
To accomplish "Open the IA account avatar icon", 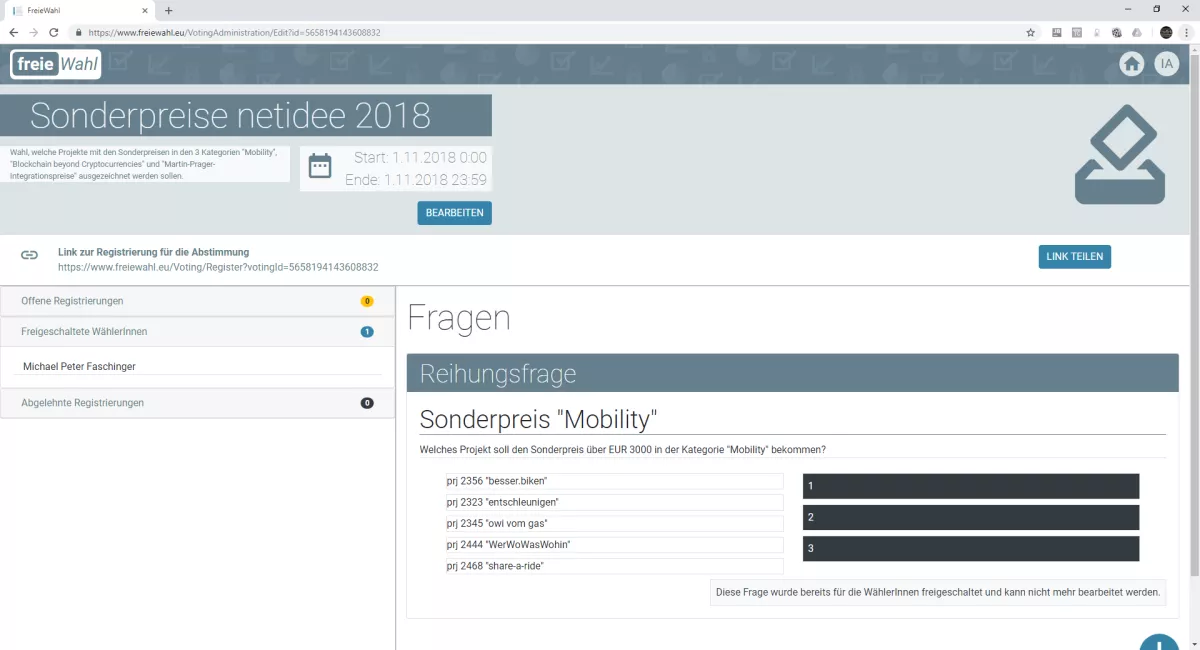I will point(1166,63).
